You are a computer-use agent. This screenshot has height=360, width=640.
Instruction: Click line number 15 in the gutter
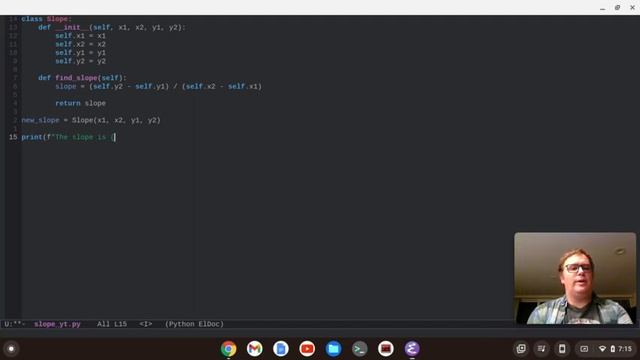[x=13, y=137]
